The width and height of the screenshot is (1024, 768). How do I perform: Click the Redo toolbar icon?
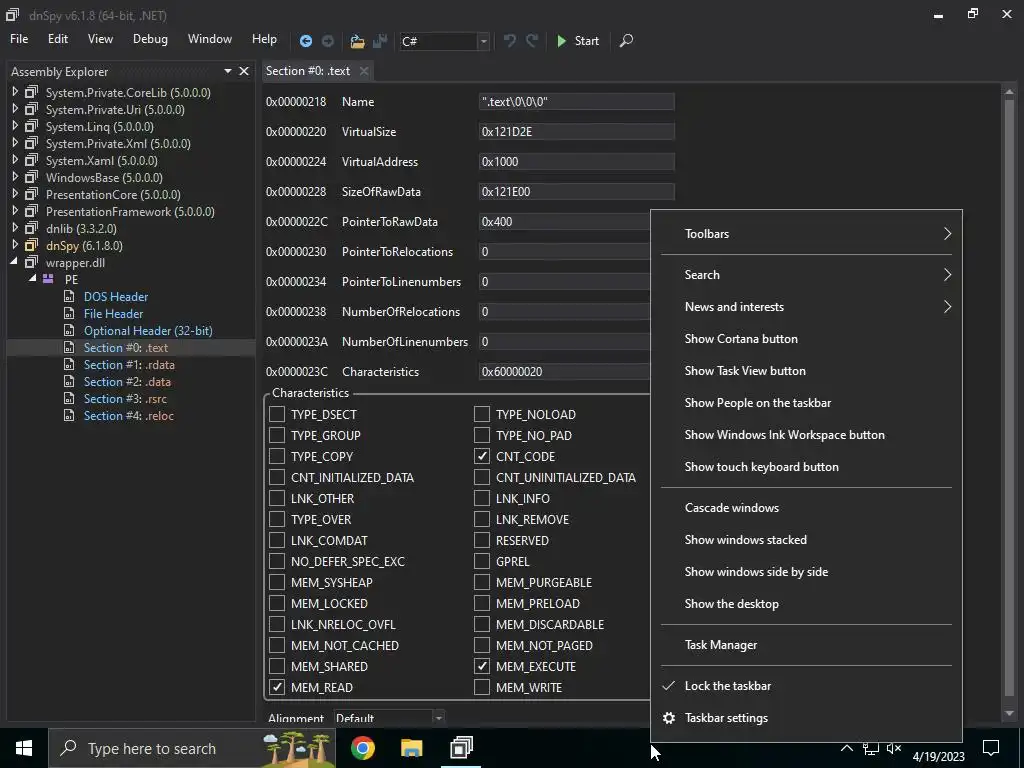pyautogui.click(x=532, y=40)
